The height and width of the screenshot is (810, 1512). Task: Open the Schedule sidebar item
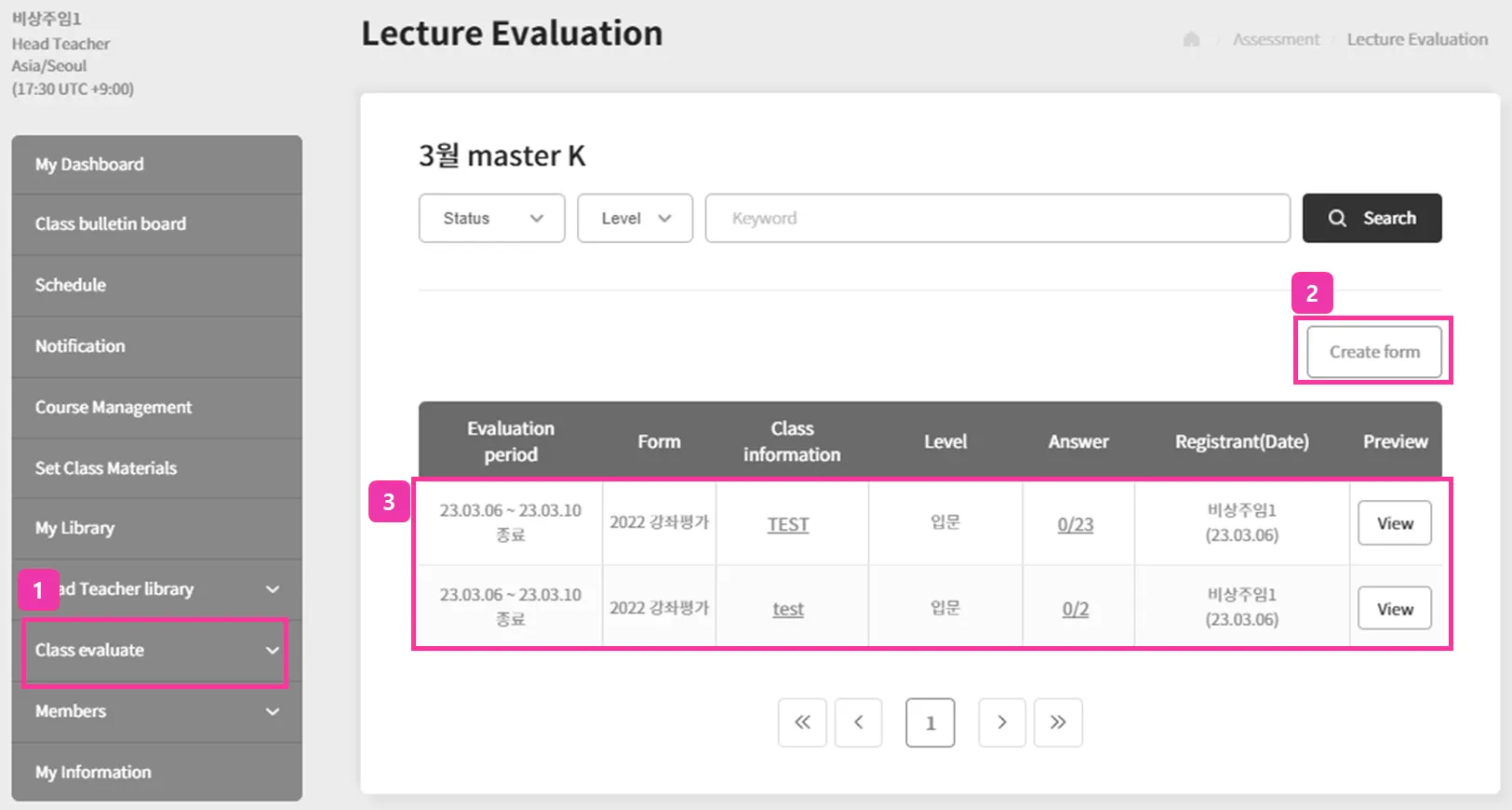(x=71, y=285)
